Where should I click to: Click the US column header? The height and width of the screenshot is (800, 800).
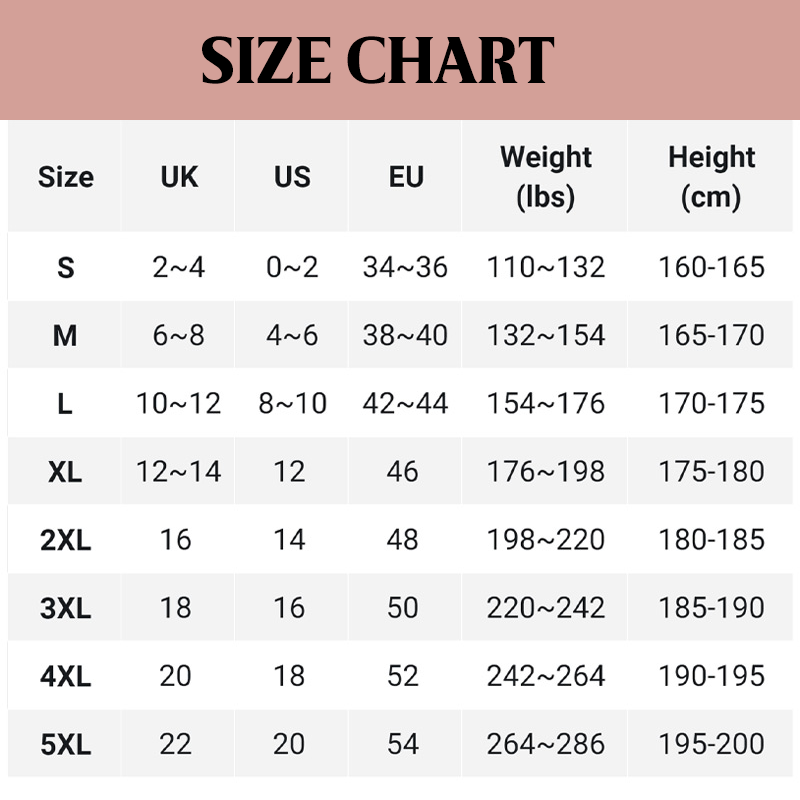point(292,177)
